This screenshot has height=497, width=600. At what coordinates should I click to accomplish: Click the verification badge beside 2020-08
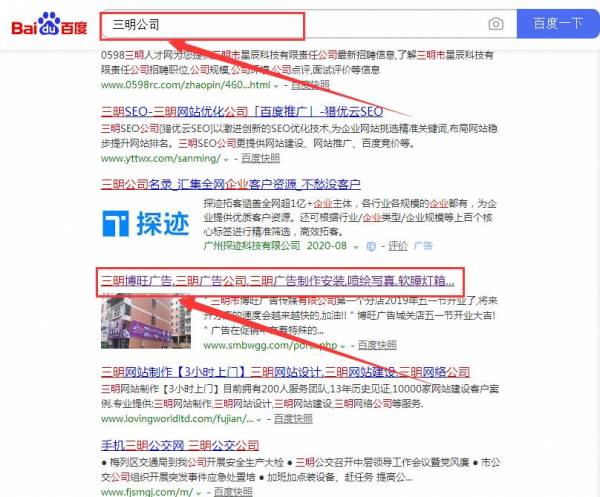[370, 245]
